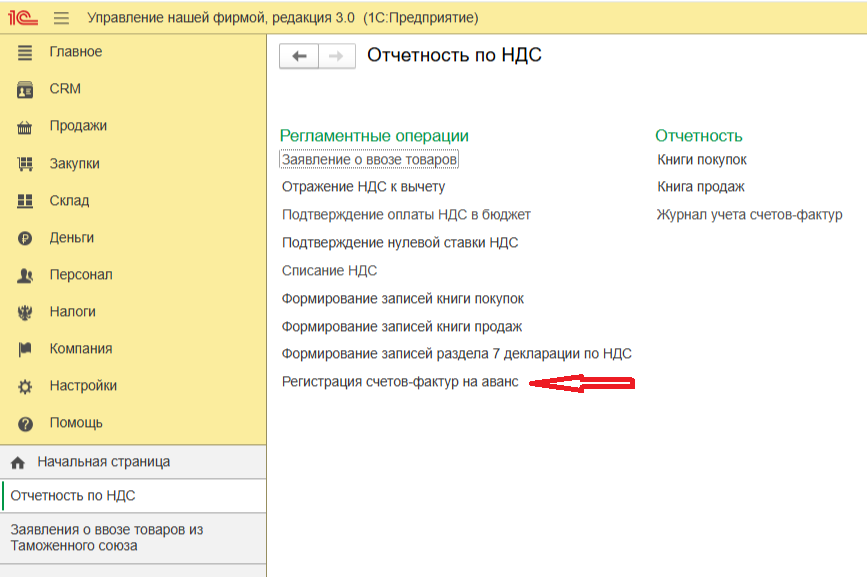Click the Персонал people icon
This screenshot has width=867, height=577.
click(25, 275)
